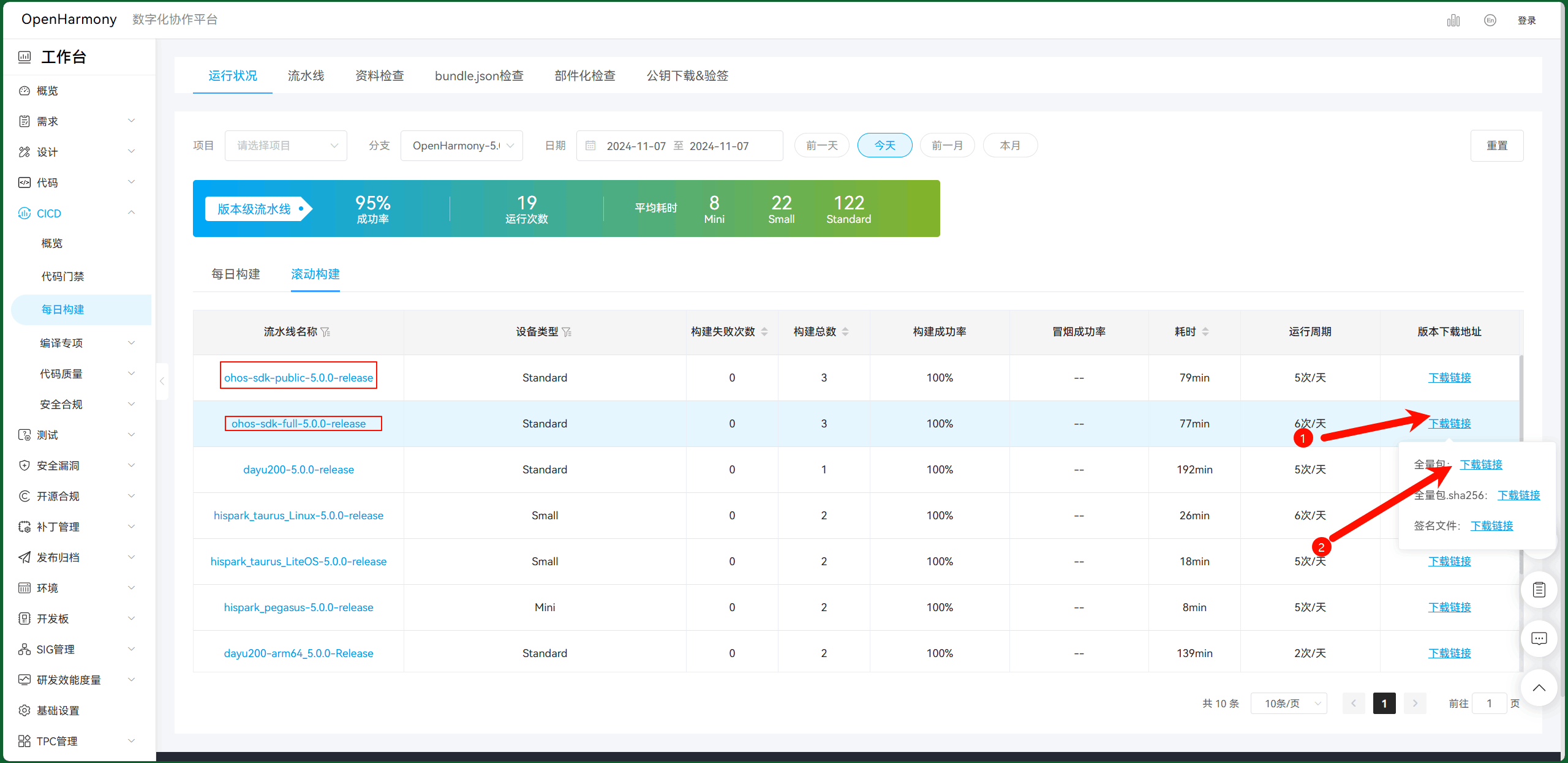The image size is (1568, 763).
Task: Click the back-to-top arrow button
Action: point(1539,688)
